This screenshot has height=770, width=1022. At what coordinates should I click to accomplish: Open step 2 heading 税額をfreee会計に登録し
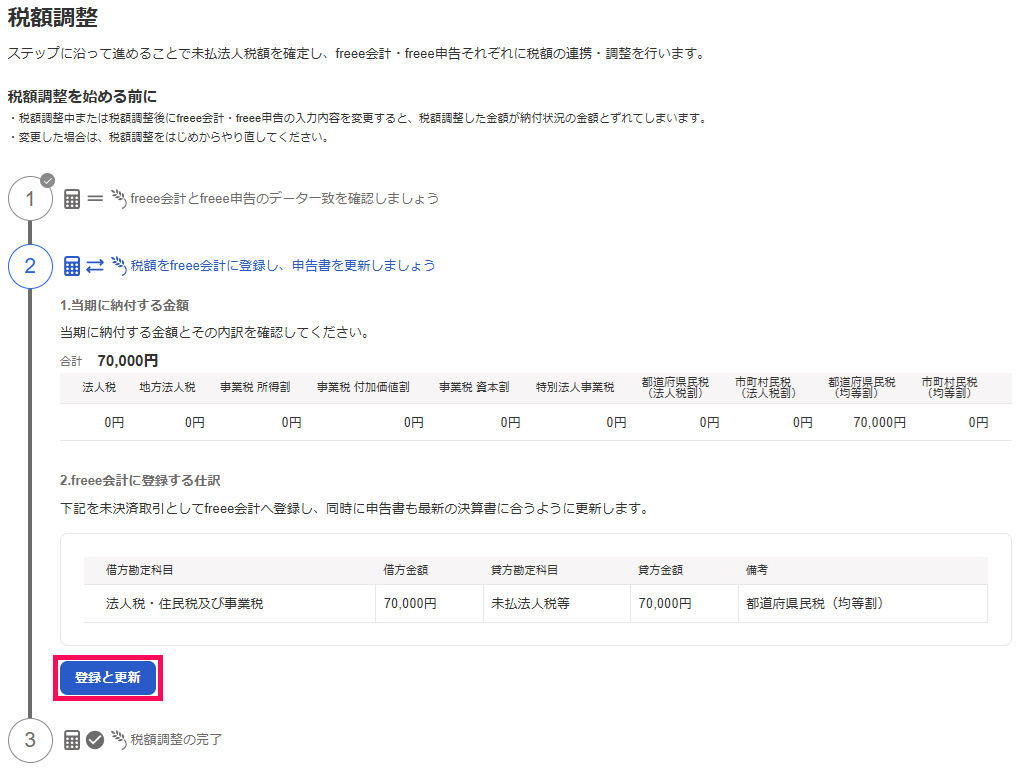pyautogui.click(x=283, y=265)
